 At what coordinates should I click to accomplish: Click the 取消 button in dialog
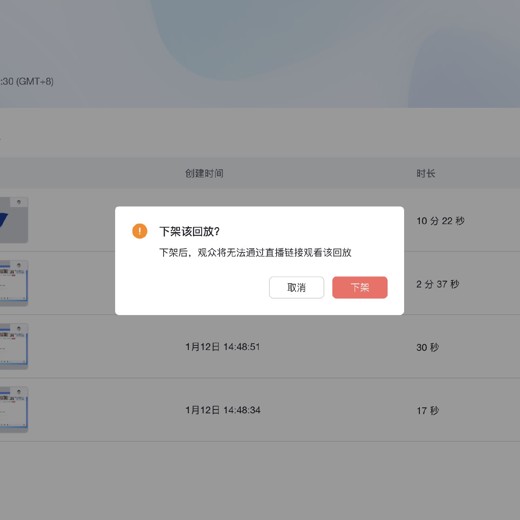[296, 287]
